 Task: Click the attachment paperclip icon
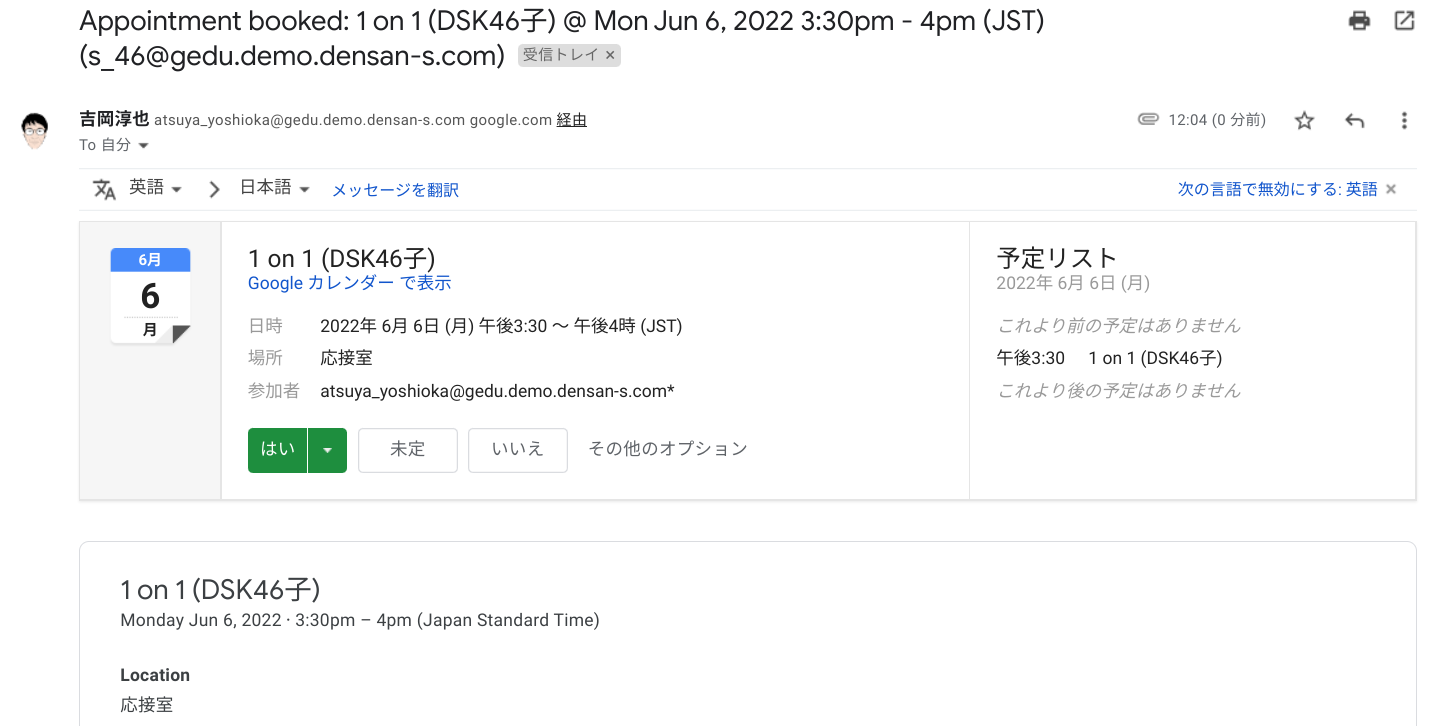[1148, 120]
